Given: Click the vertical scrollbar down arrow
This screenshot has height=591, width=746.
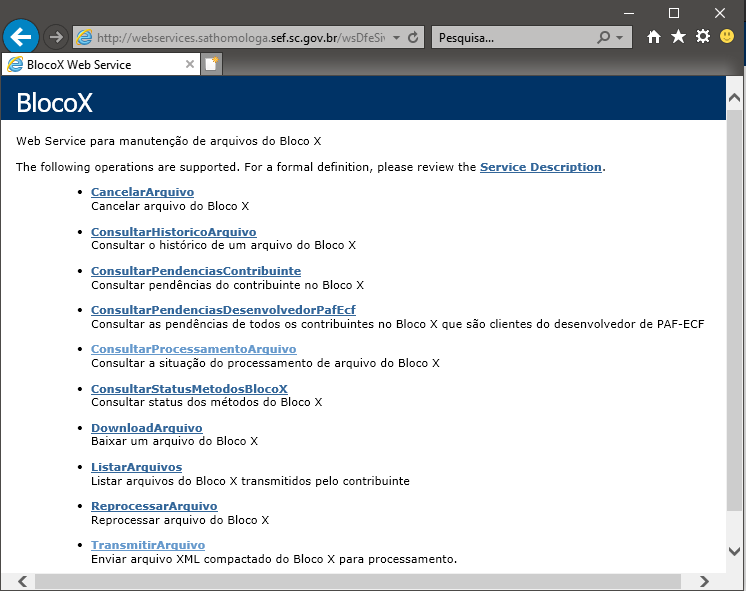Looking at the screenshot, I should point(735,551).
